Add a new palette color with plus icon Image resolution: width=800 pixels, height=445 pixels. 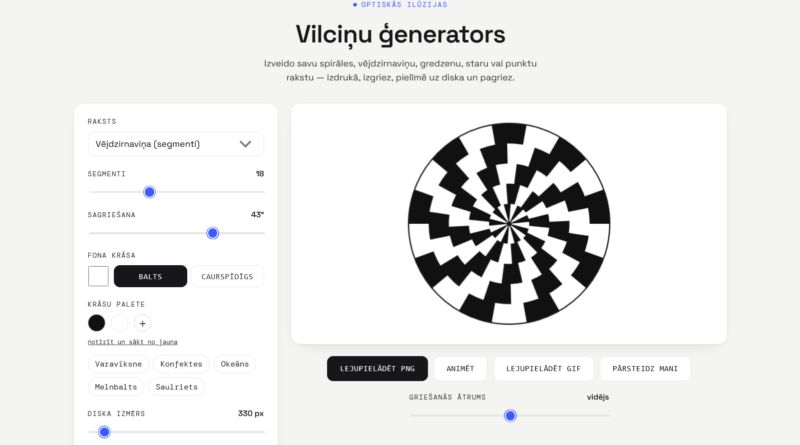(143, 323)
